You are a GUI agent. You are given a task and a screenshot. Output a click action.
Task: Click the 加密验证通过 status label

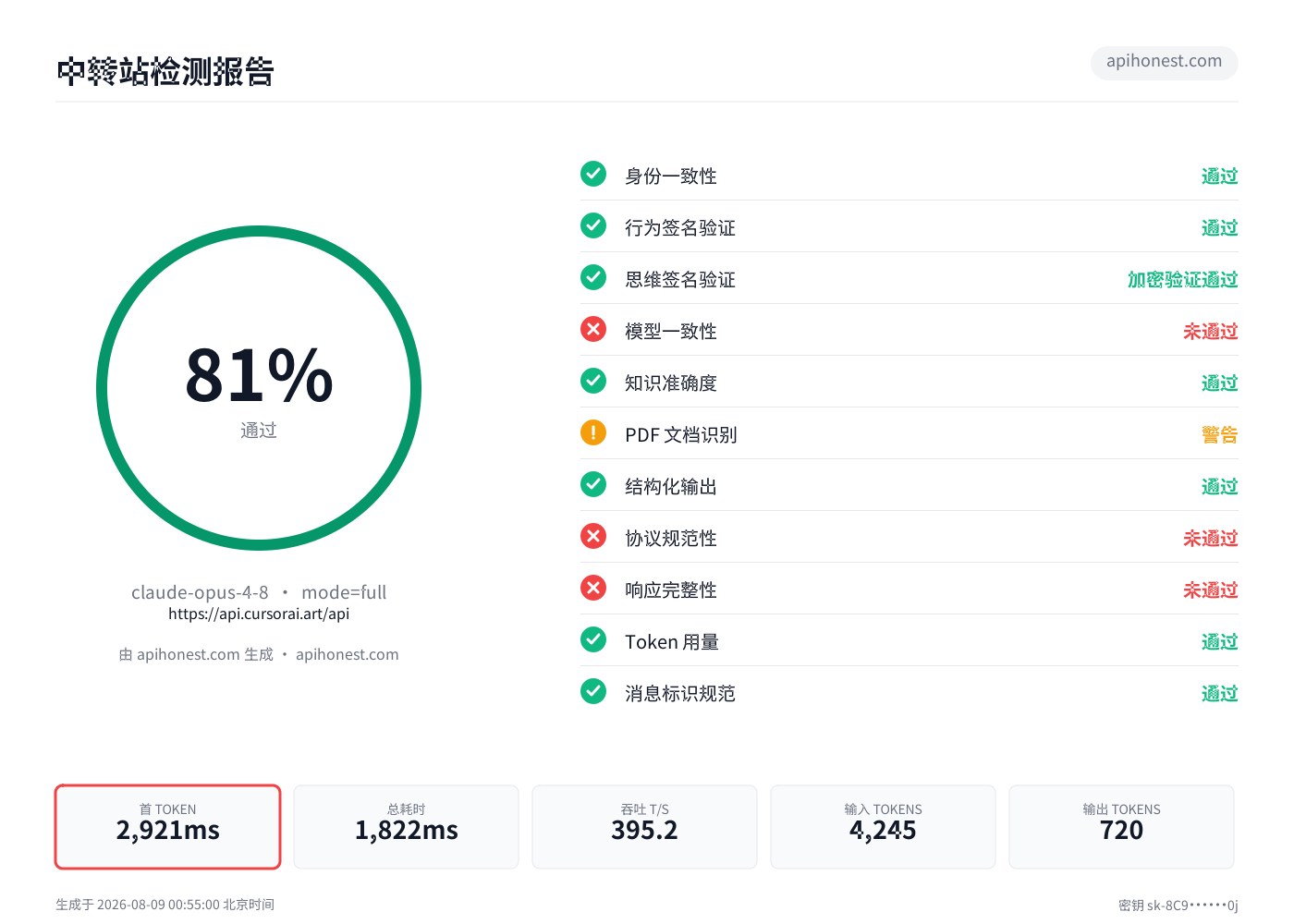click(x=1182, y=279)
